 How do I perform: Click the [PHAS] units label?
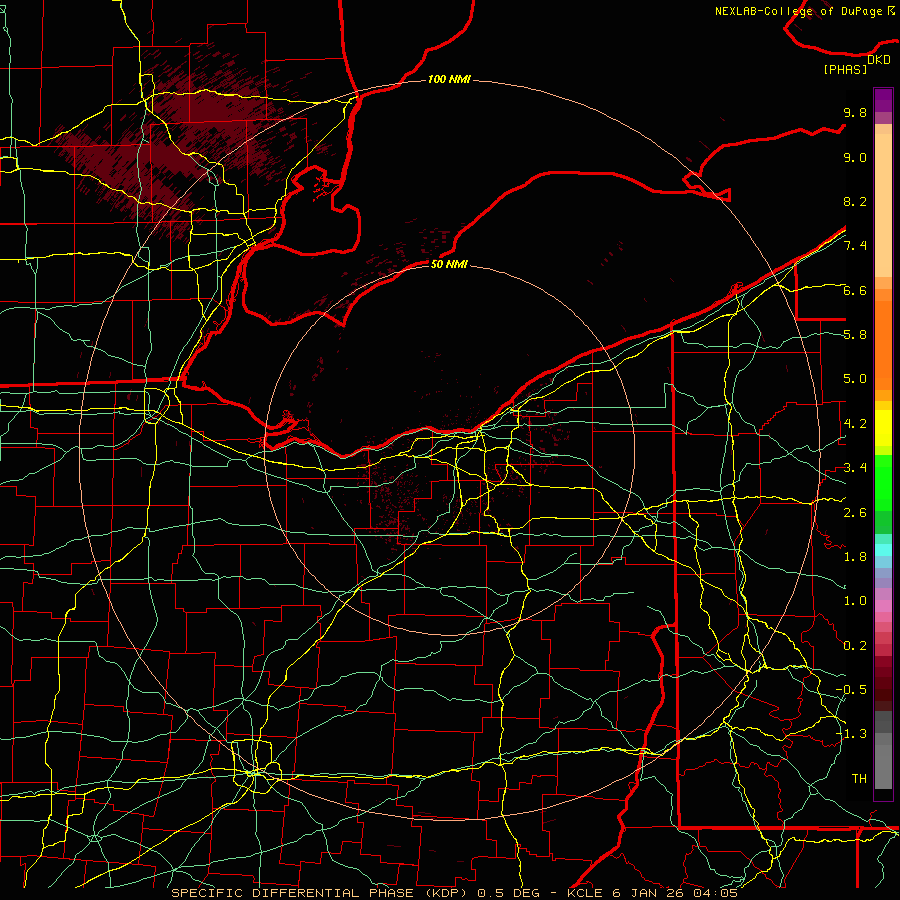pyautogui.click(x=845, y=70)
